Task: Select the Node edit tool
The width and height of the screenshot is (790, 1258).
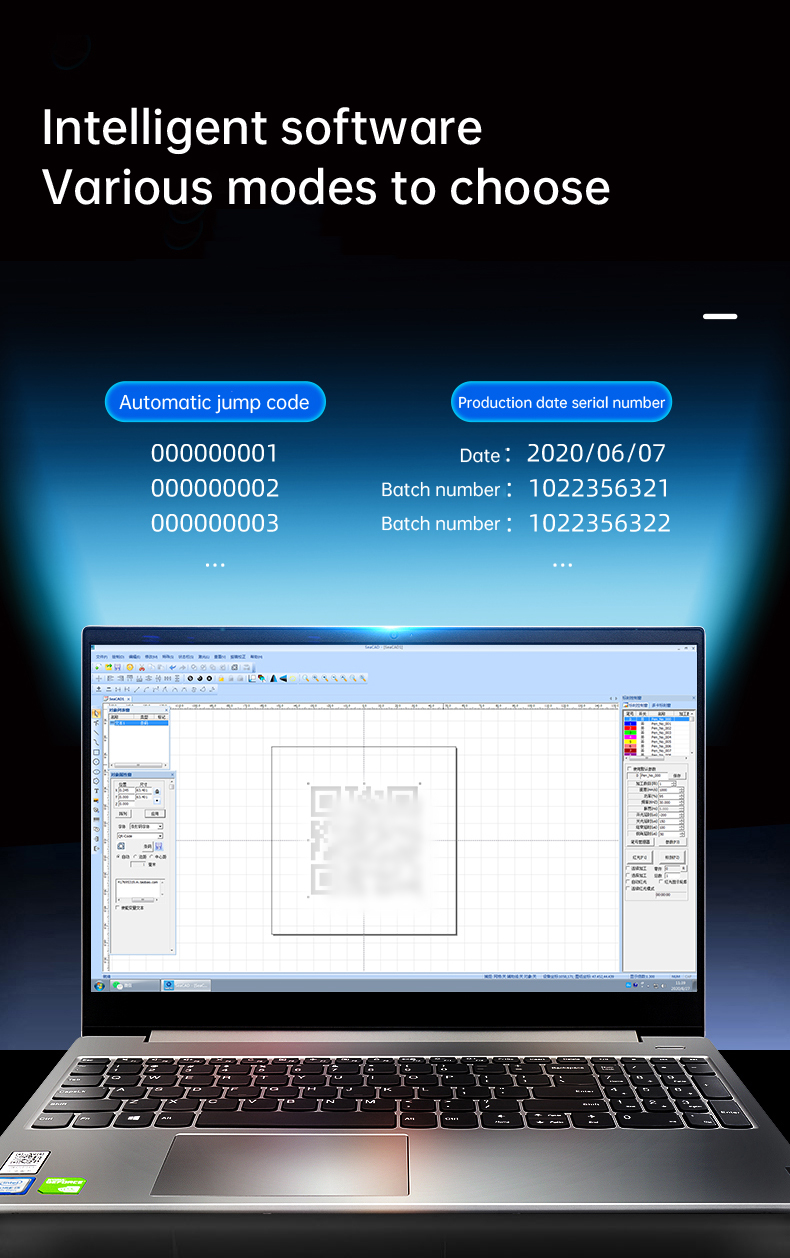Action: point(96,723)
